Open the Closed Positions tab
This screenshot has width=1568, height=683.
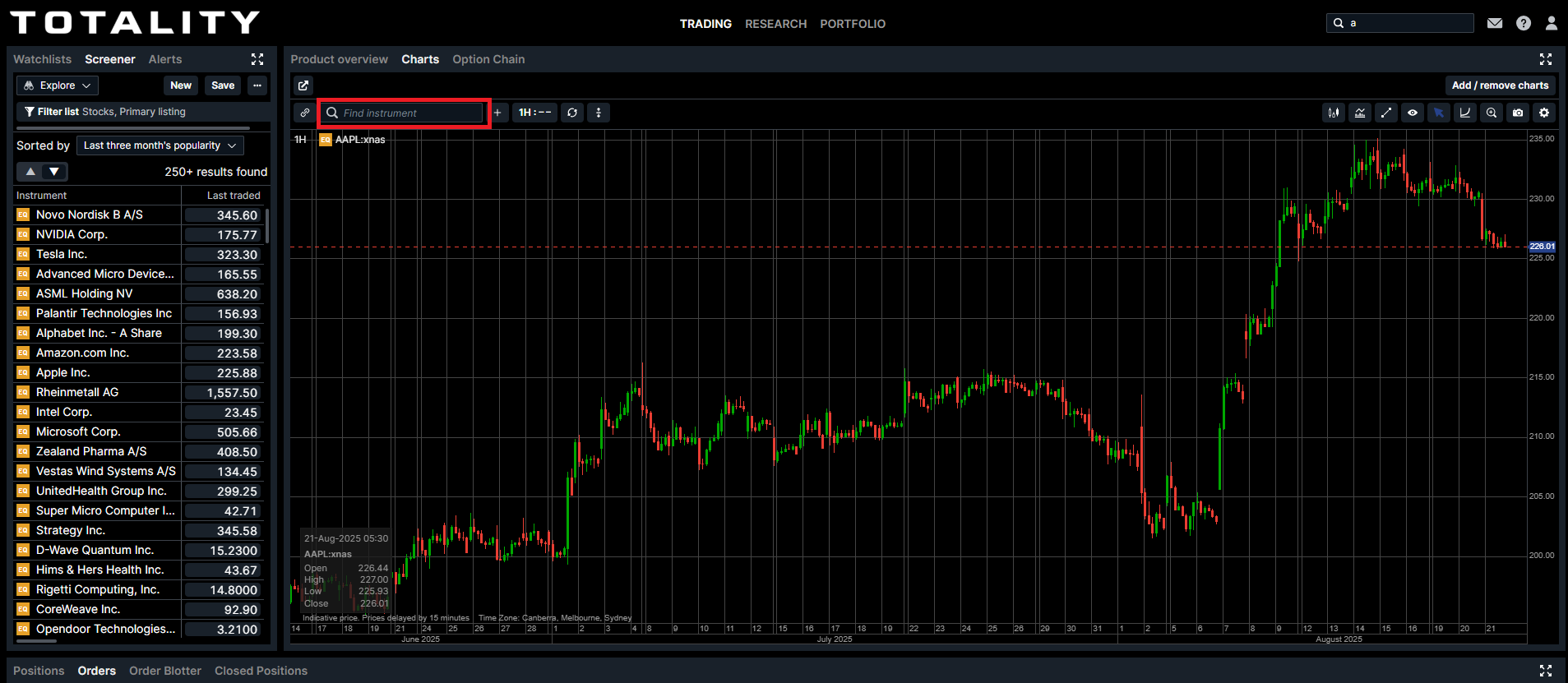(261, 671)
